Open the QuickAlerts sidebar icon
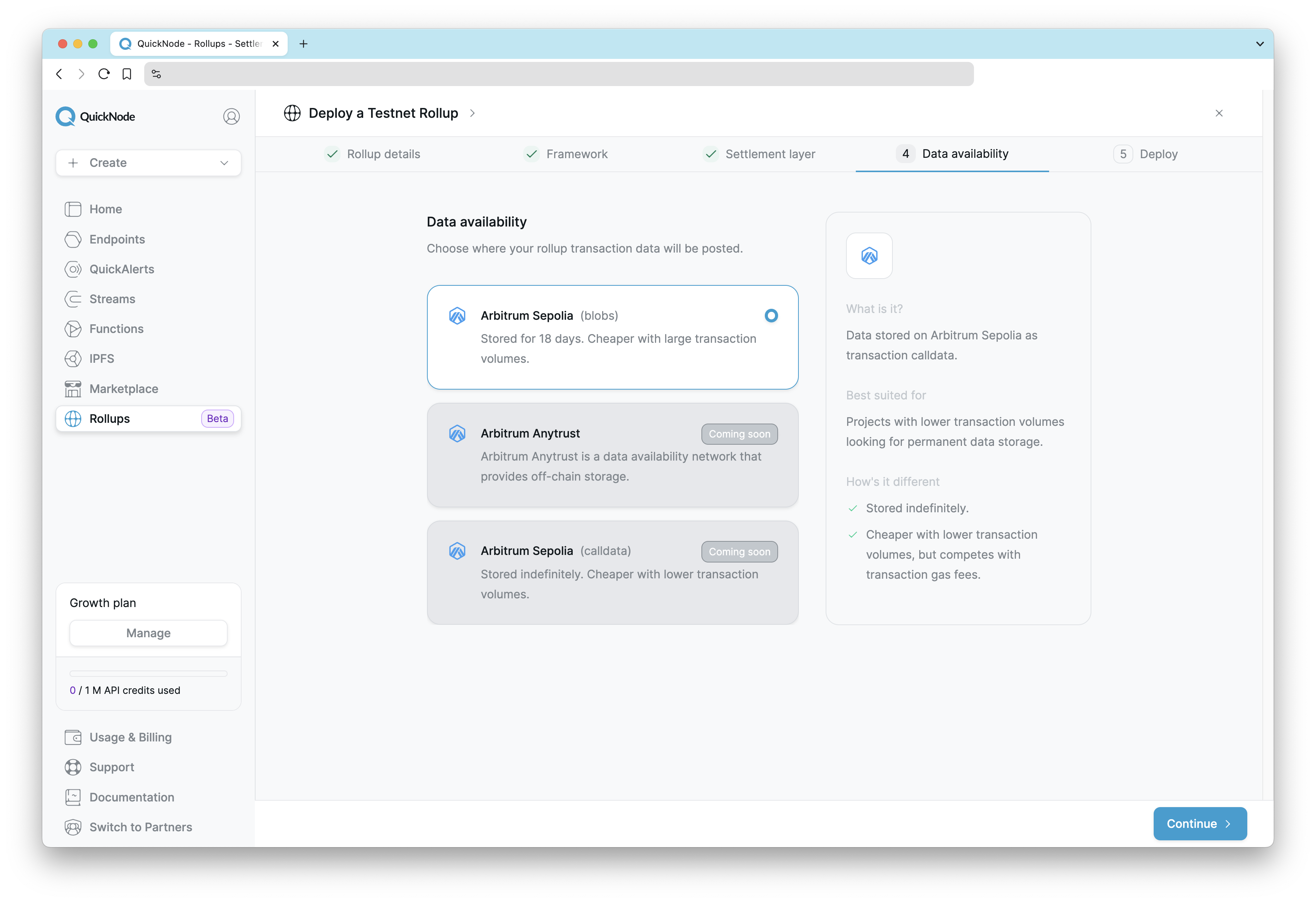The height and width of the screenshot is (903, 1316). tap(73, 269)
